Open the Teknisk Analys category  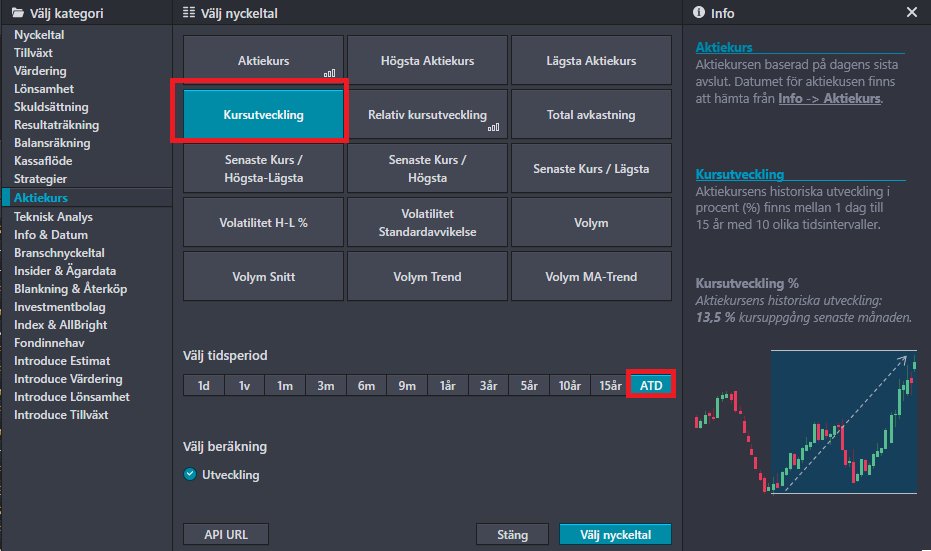53,217
